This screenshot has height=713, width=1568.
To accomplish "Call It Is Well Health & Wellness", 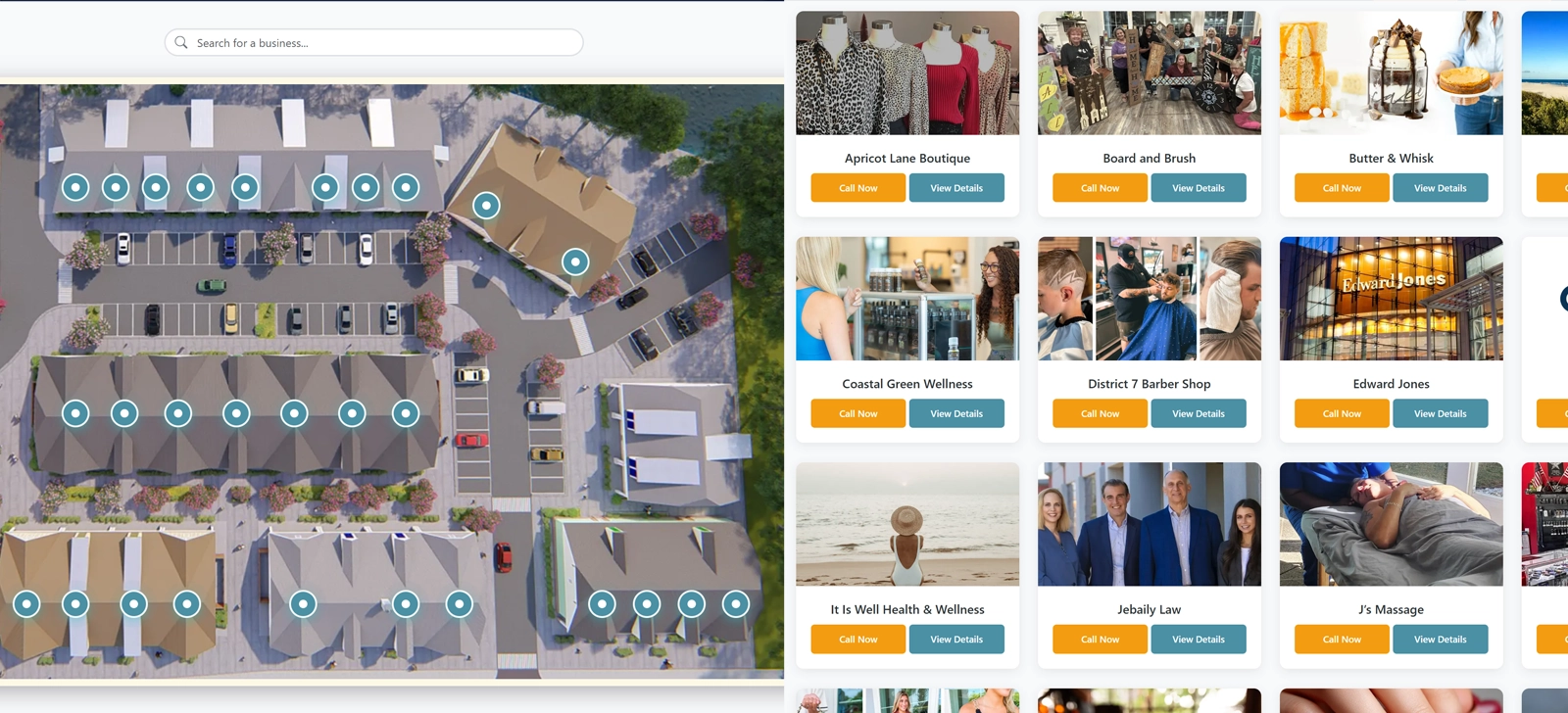I will [x=857, y=640].
